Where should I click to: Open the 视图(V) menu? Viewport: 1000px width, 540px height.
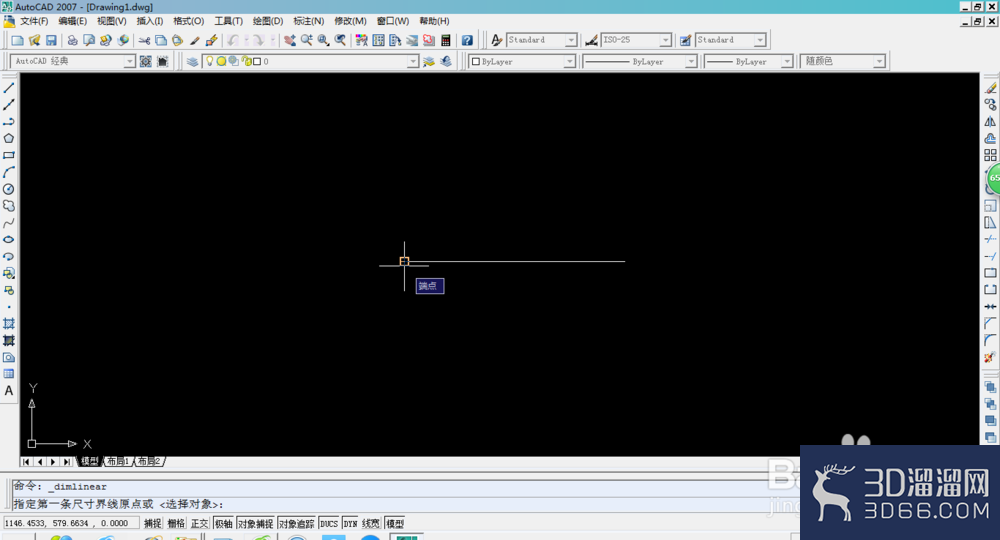(x=112, y=21)
